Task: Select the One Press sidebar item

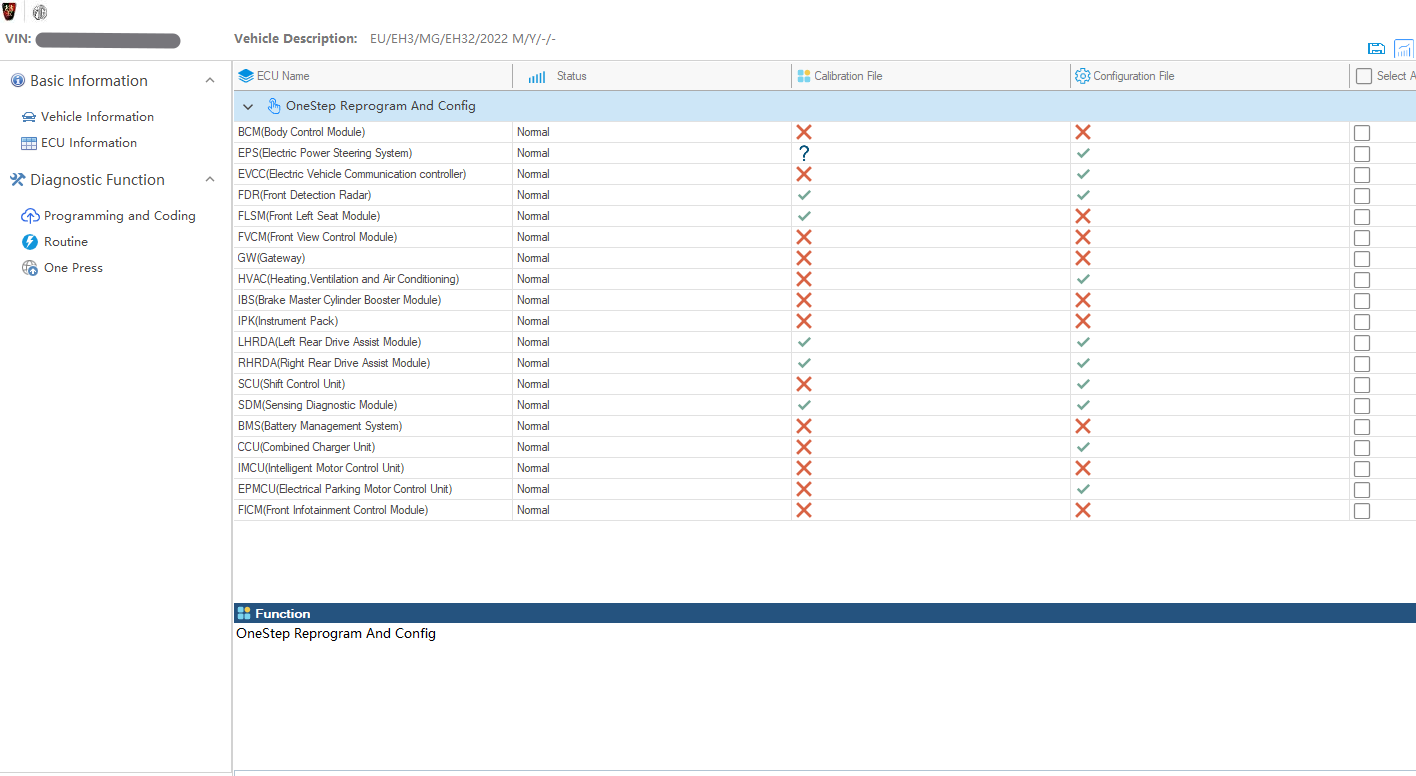Action: click(x=73, y=268)
